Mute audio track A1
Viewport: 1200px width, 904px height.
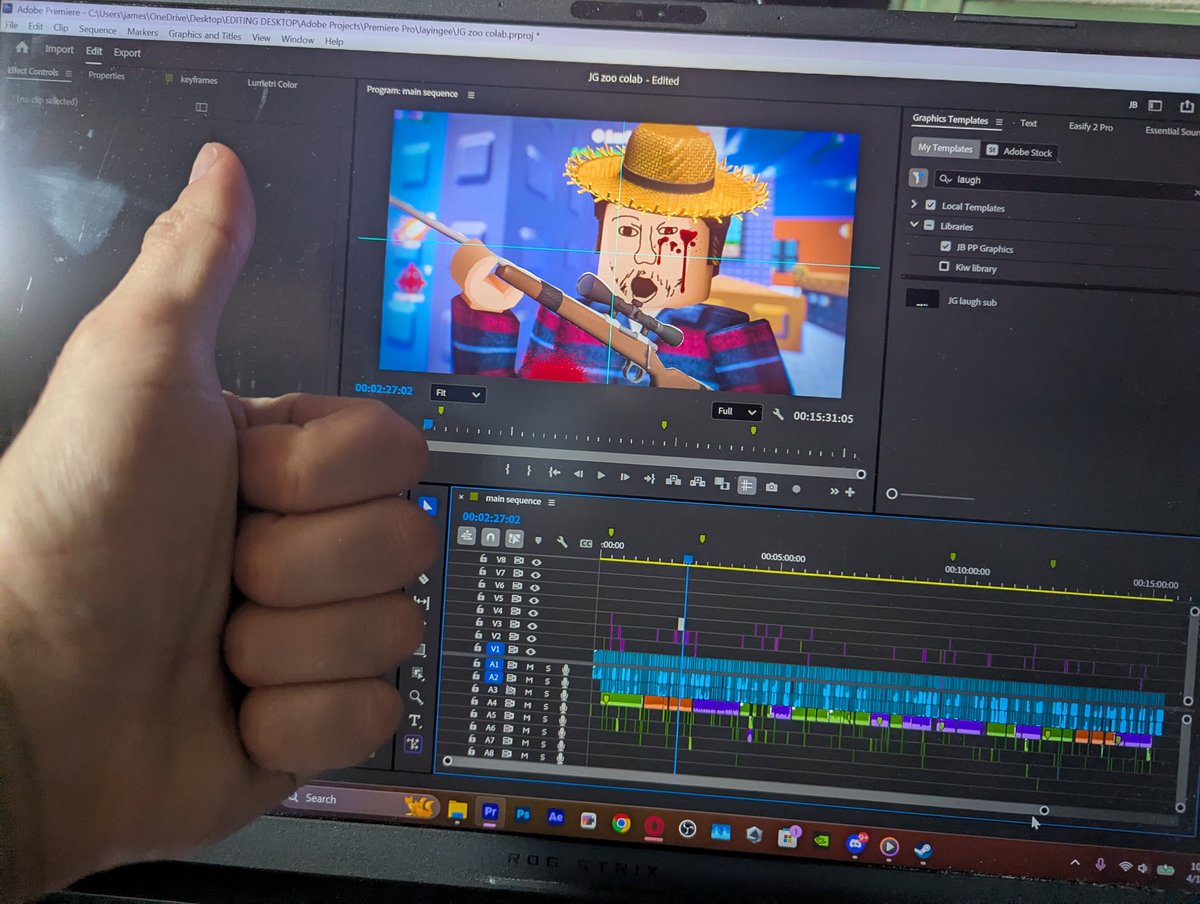click(x=530, y=665)
